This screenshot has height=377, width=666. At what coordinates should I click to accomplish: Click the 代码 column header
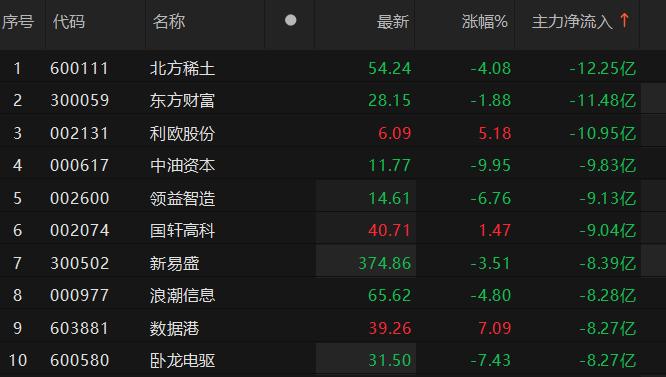click(x=69, y=22)
